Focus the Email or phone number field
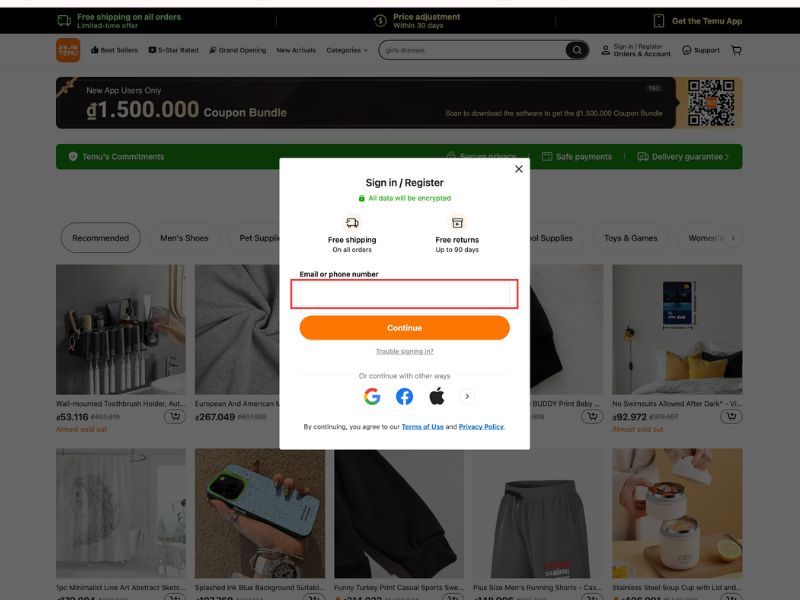The height and width of the screenshot is (600, 800). point(404,294)
